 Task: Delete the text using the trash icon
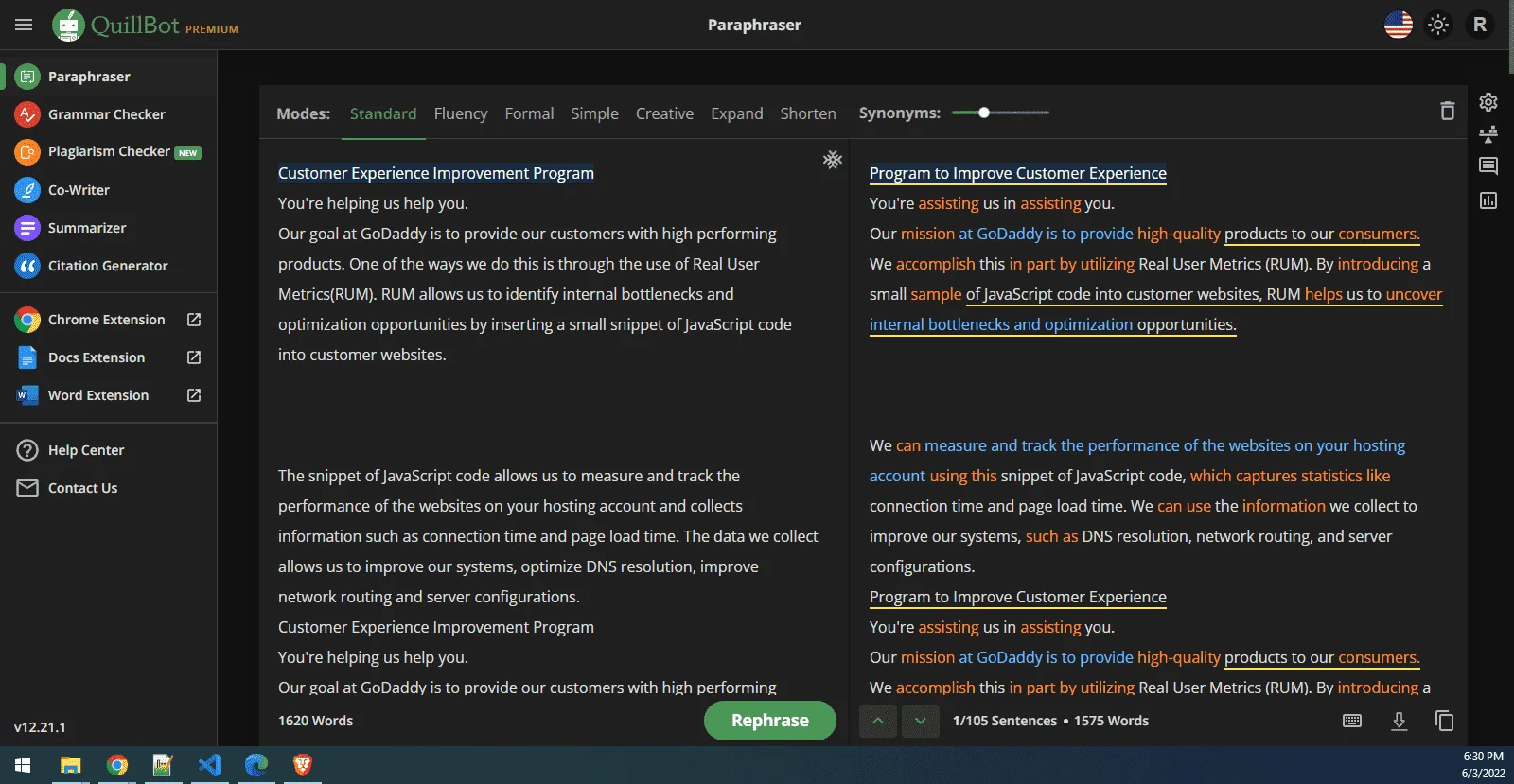pos(1447,111)
